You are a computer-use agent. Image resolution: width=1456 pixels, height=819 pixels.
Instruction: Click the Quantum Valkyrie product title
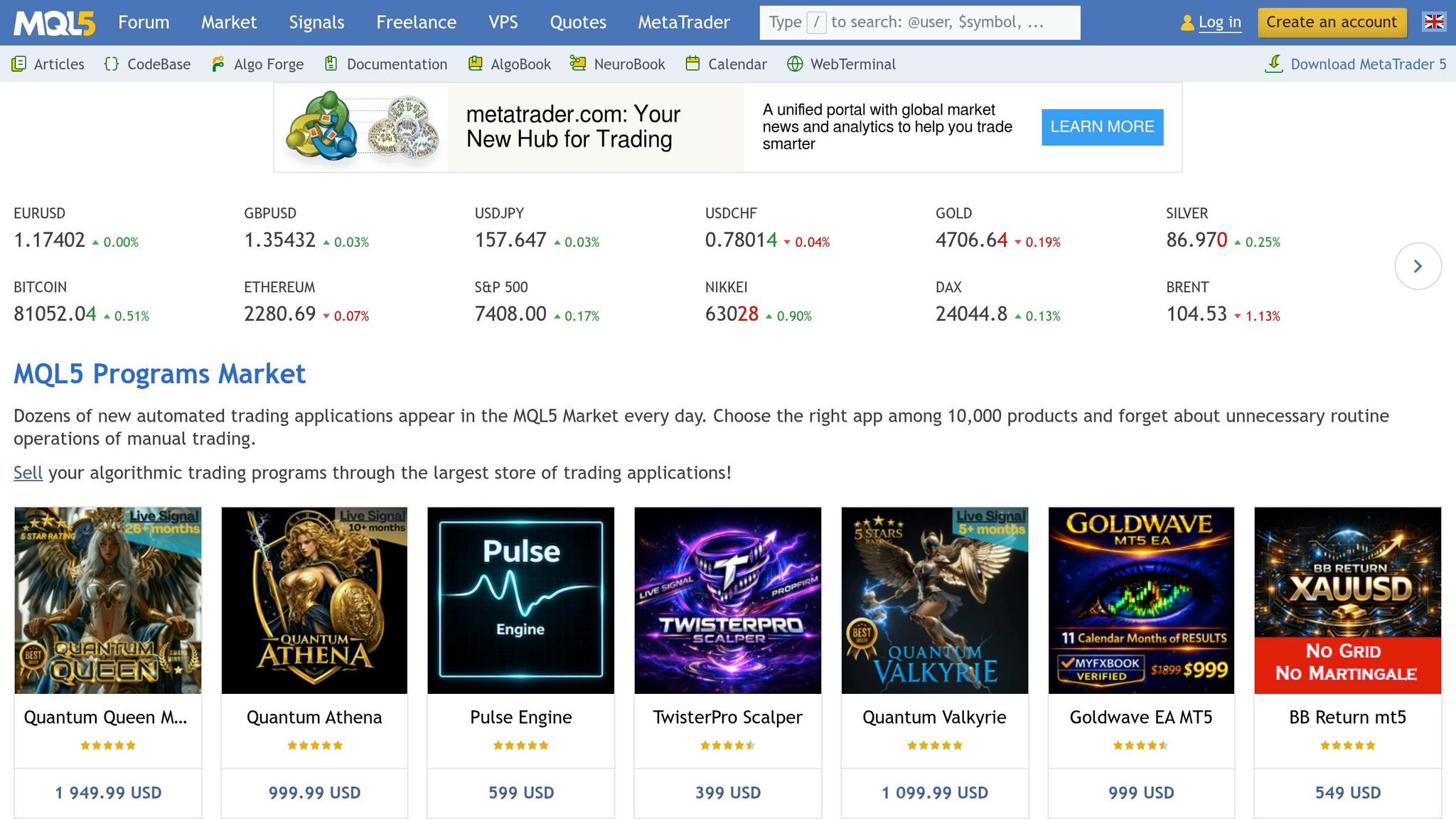coord(935,717)
